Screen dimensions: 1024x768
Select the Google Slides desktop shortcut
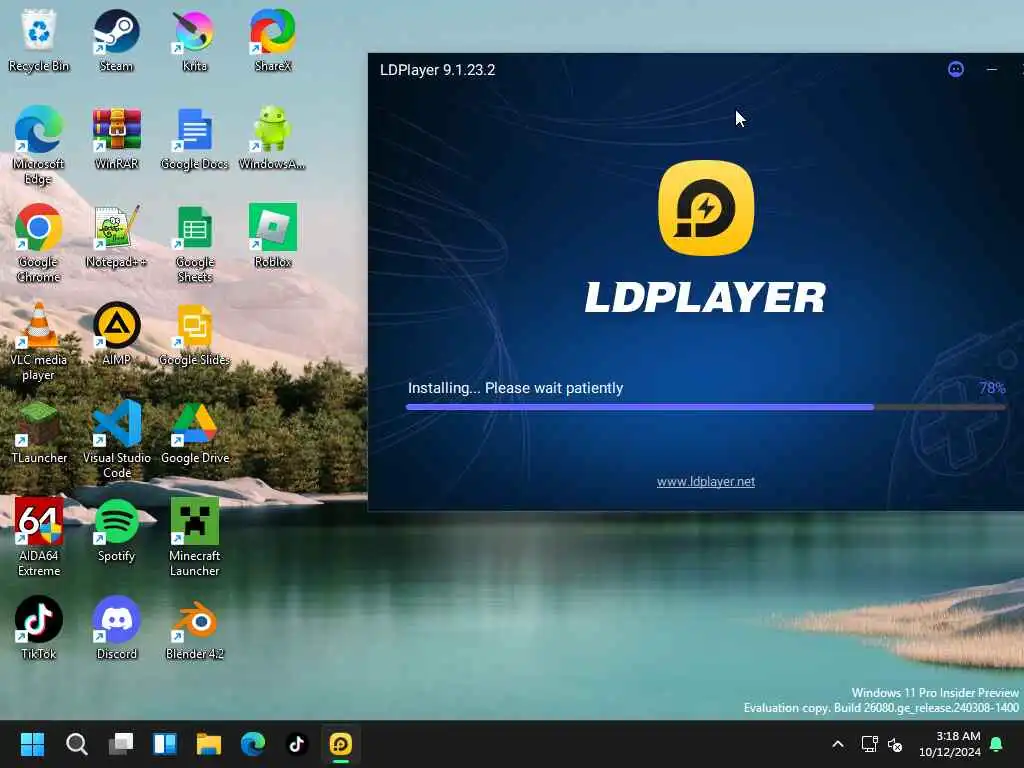(195, 334)
